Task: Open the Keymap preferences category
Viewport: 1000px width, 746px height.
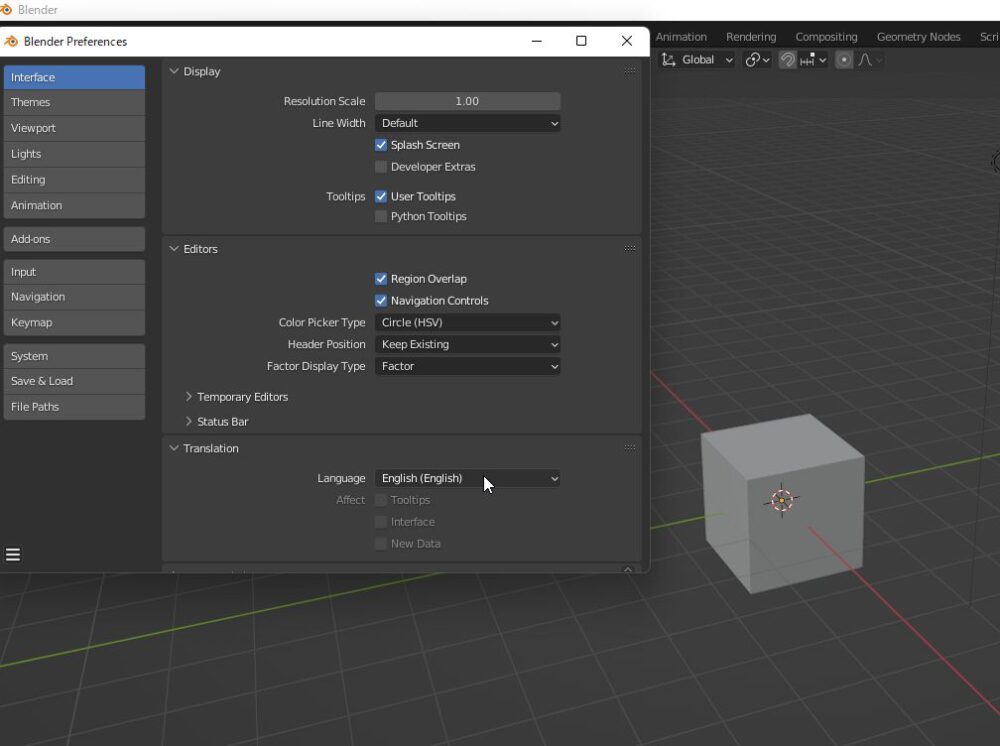Action: click(74, 323)
